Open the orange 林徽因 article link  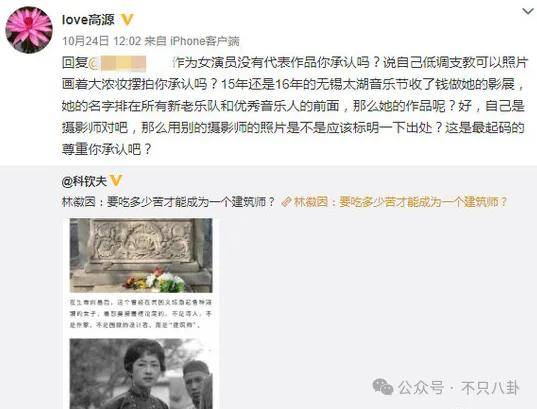coord(400,202)
